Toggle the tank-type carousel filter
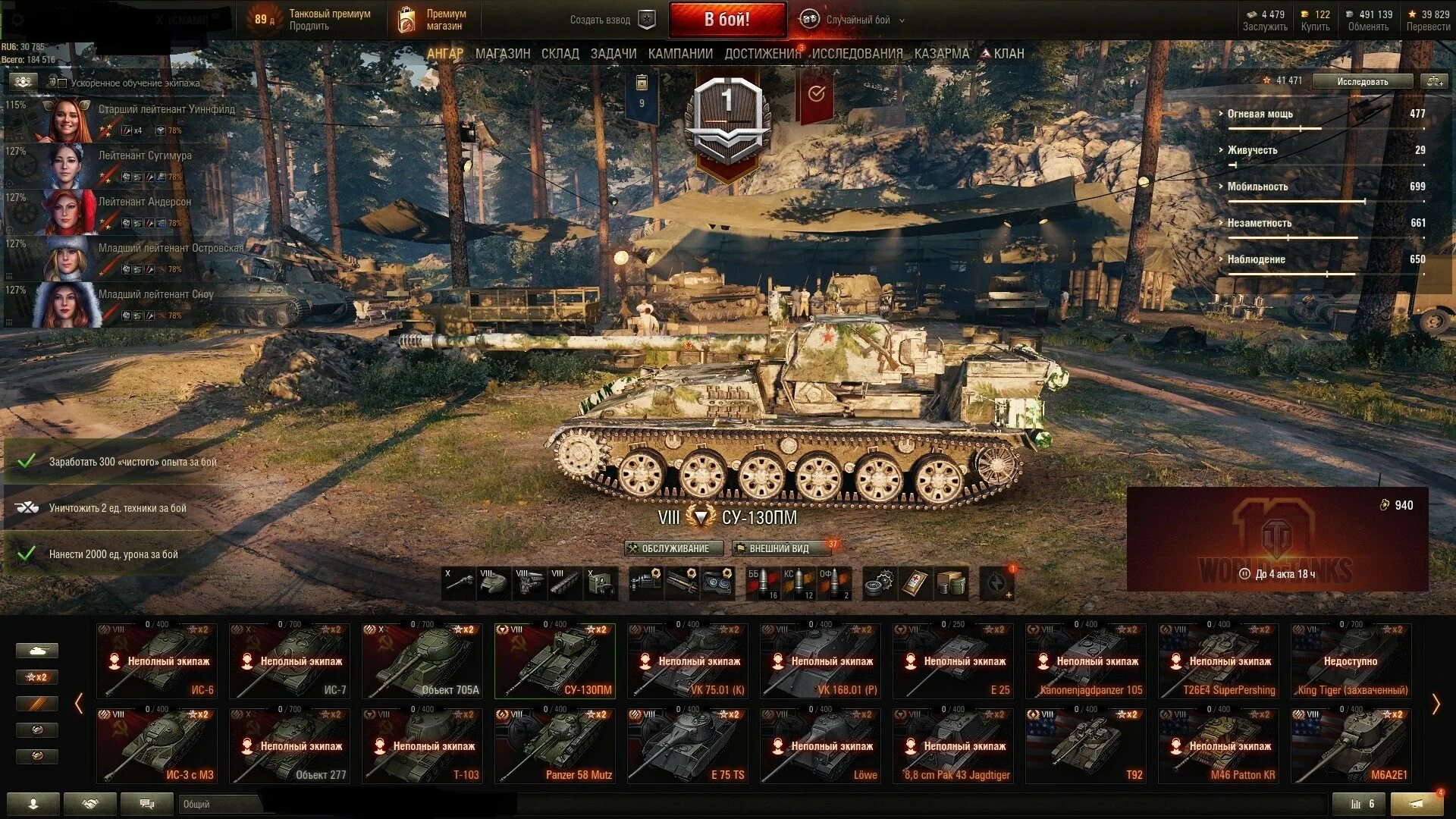Screen dimensions: 1456x819 pos(36,651)
